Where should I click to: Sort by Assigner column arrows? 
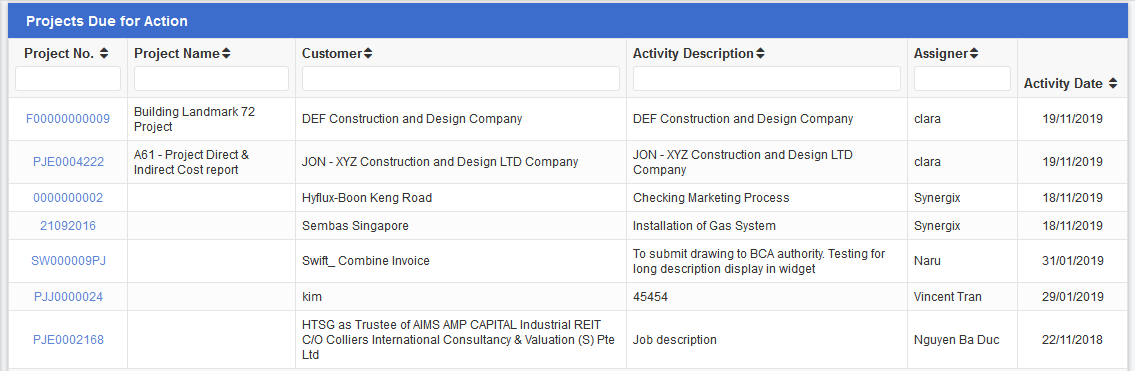974,54
